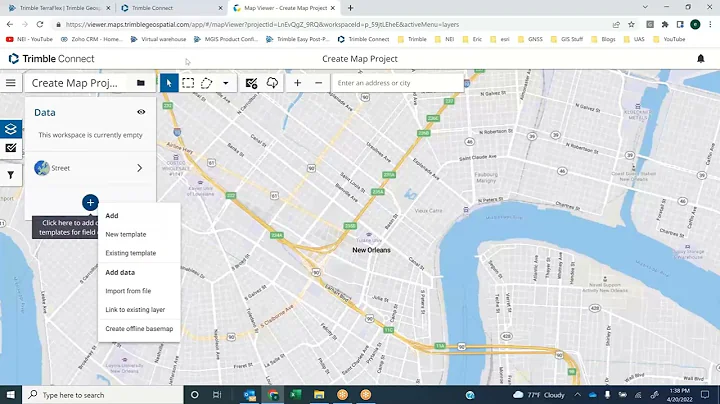Reload the page

click(x=40, y=24)
